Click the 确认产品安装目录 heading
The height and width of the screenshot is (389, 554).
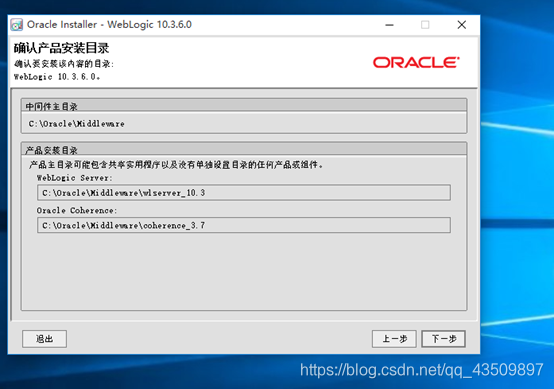click(x=61, y=48)
